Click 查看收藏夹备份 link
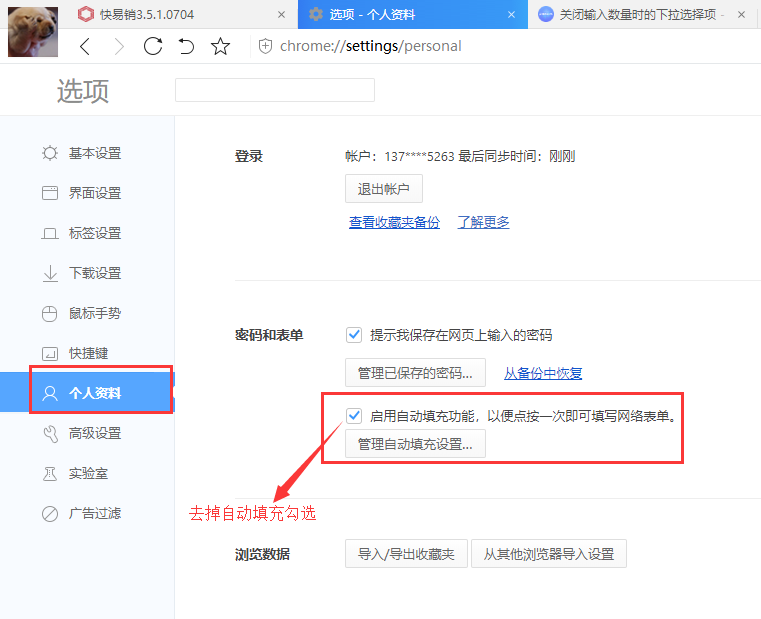Viewport: 761px width, 619px height. tap(394, 222)
